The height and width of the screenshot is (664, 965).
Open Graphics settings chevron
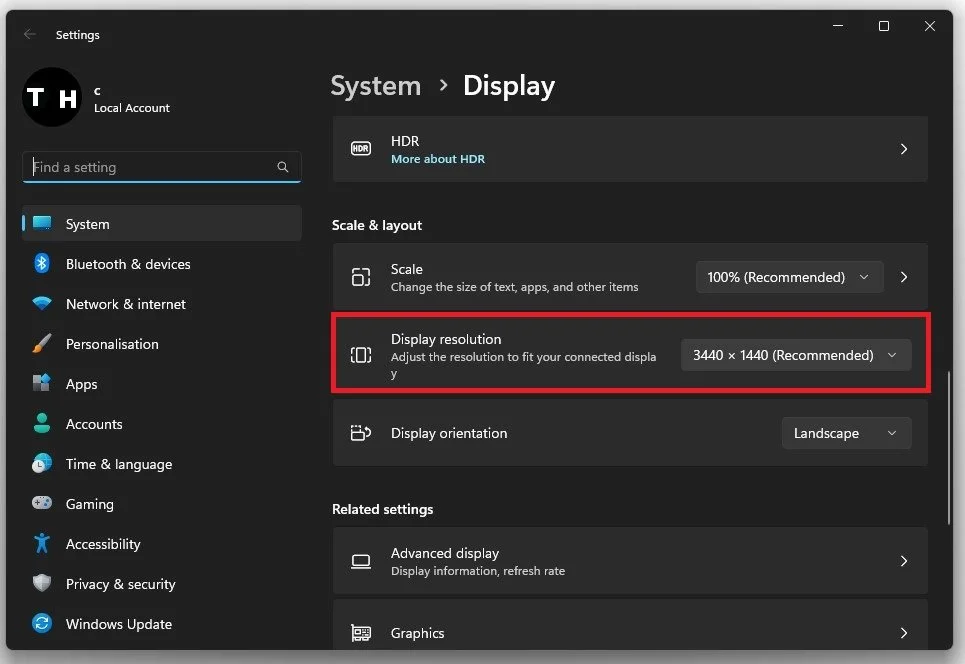tap(903, 633)
